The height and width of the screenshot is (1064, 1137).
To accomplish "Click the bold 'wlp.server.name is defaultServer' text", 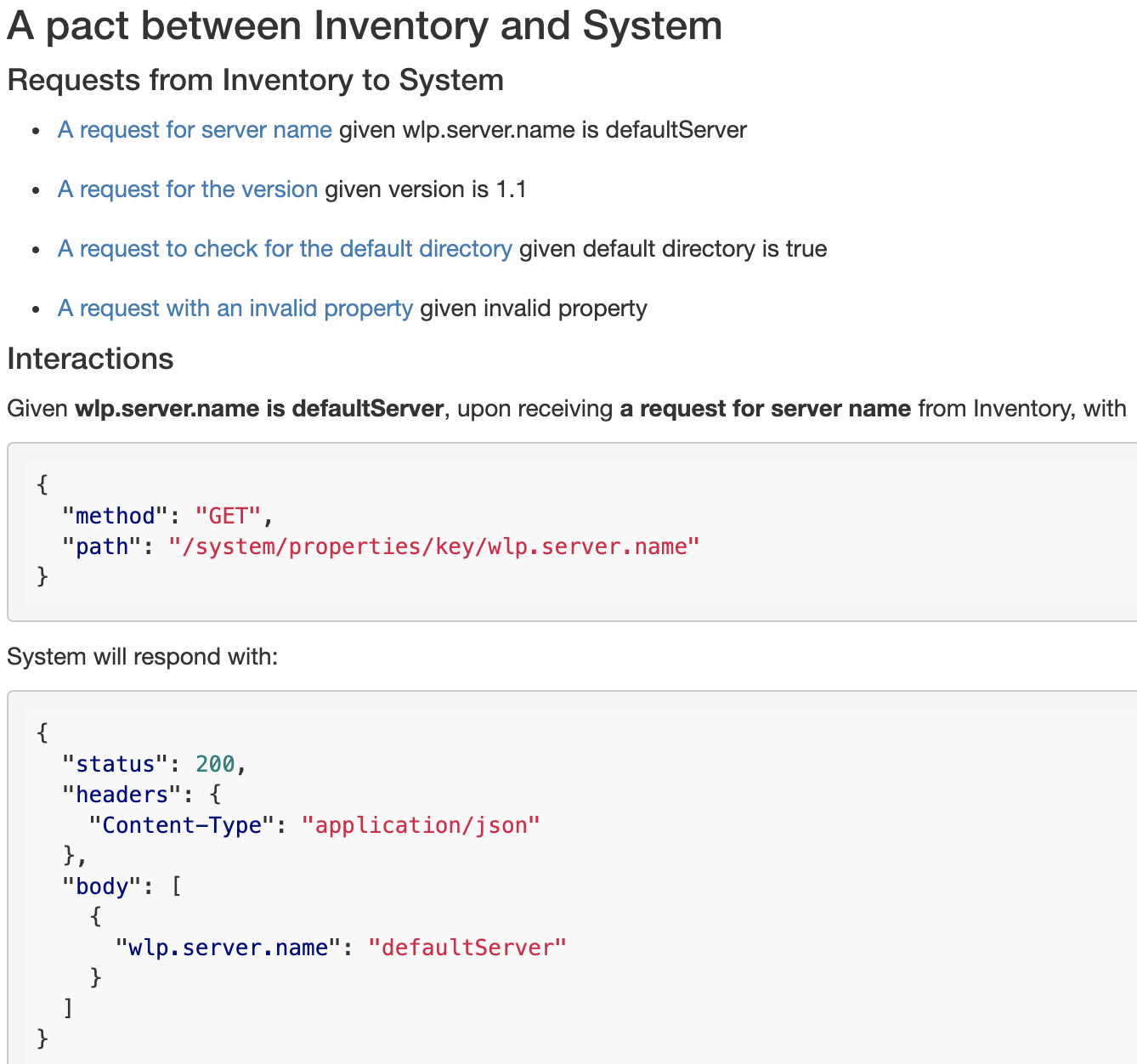I will point(259,409).
